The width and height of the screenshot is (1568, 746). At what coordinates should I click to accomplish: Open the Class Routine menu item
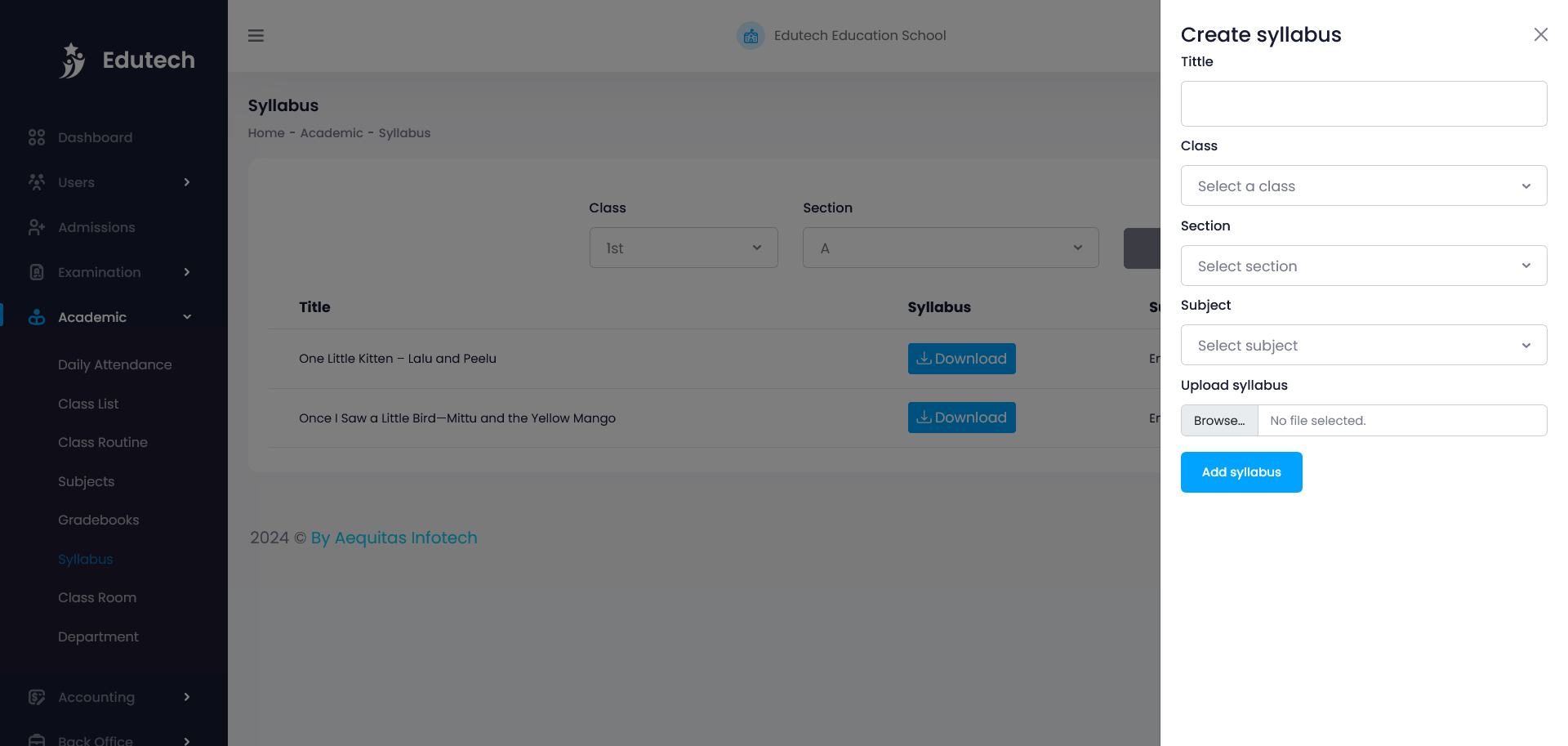point(103,442)
